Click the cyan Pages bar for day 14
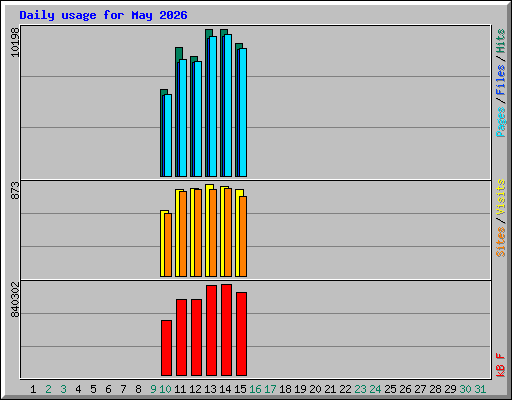512x400 pixels. (x=228, y=105)
